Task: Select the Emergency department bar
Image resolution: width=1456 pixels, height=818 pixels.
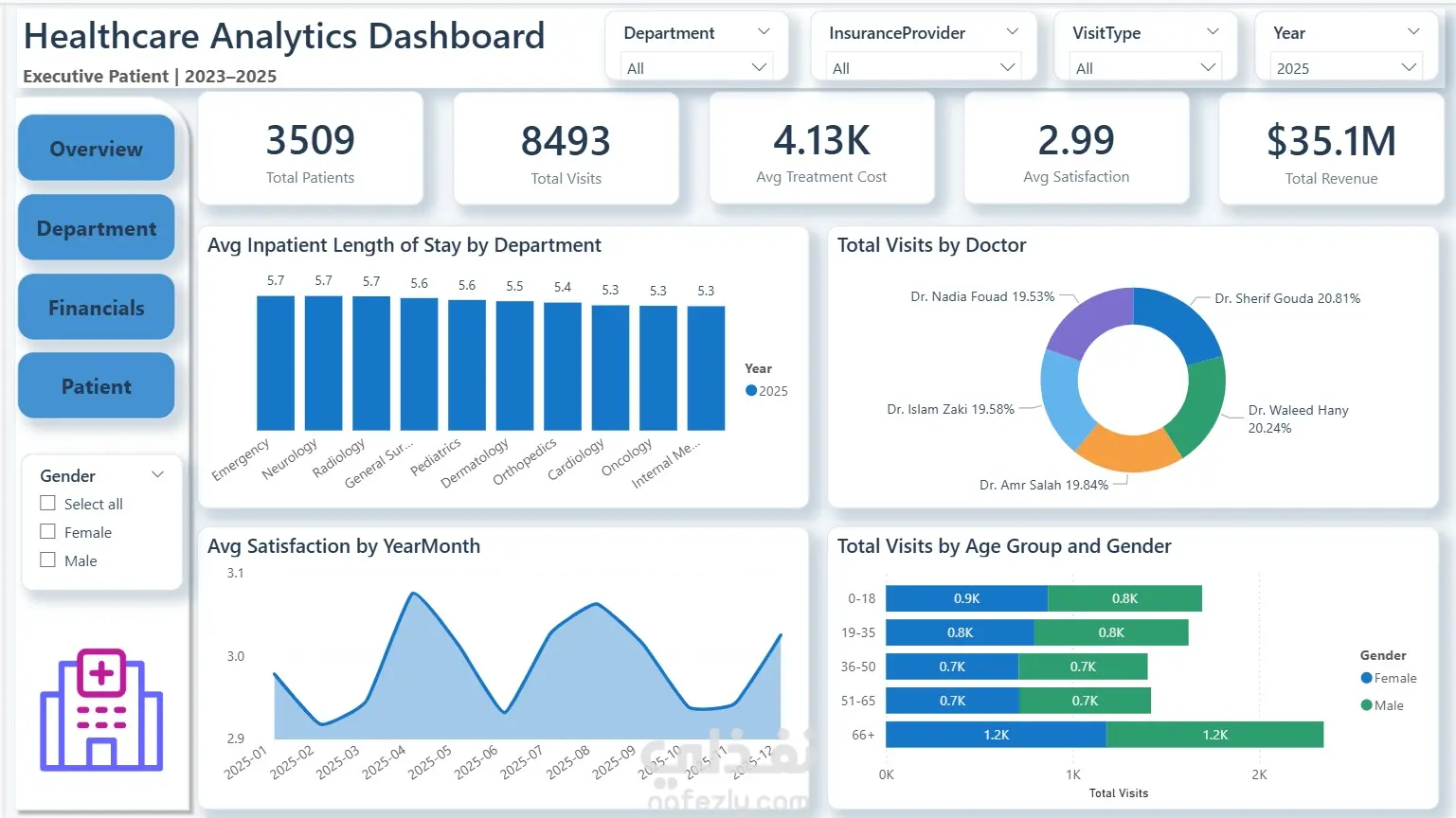Action: pyautogui.click(x=276, y=363)
